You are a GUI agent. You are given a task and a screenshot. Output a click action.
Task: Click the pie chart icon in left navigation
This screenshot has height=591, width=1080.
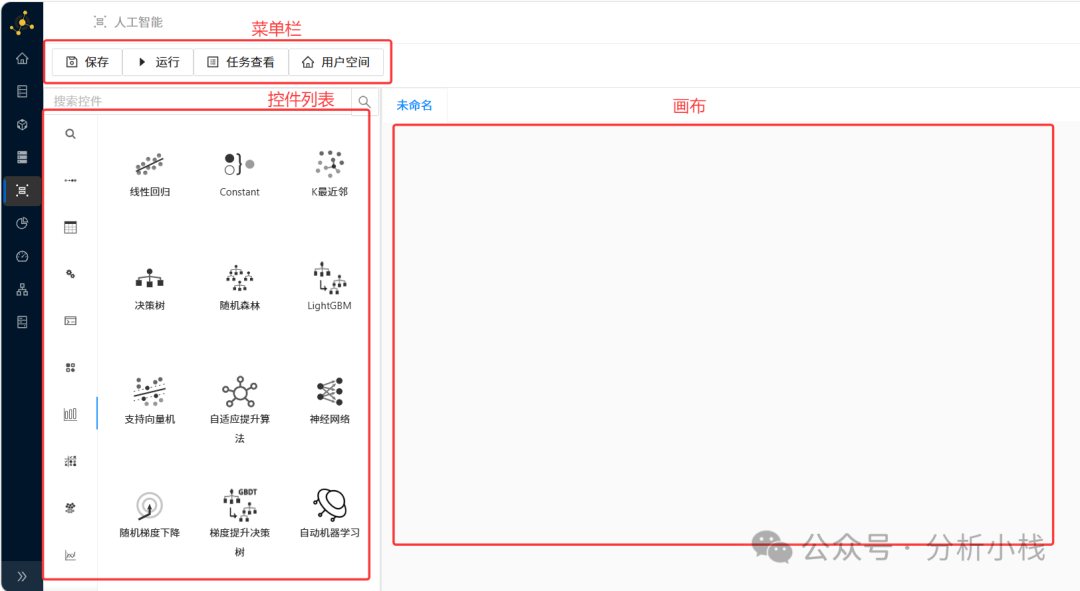point(22,223)
